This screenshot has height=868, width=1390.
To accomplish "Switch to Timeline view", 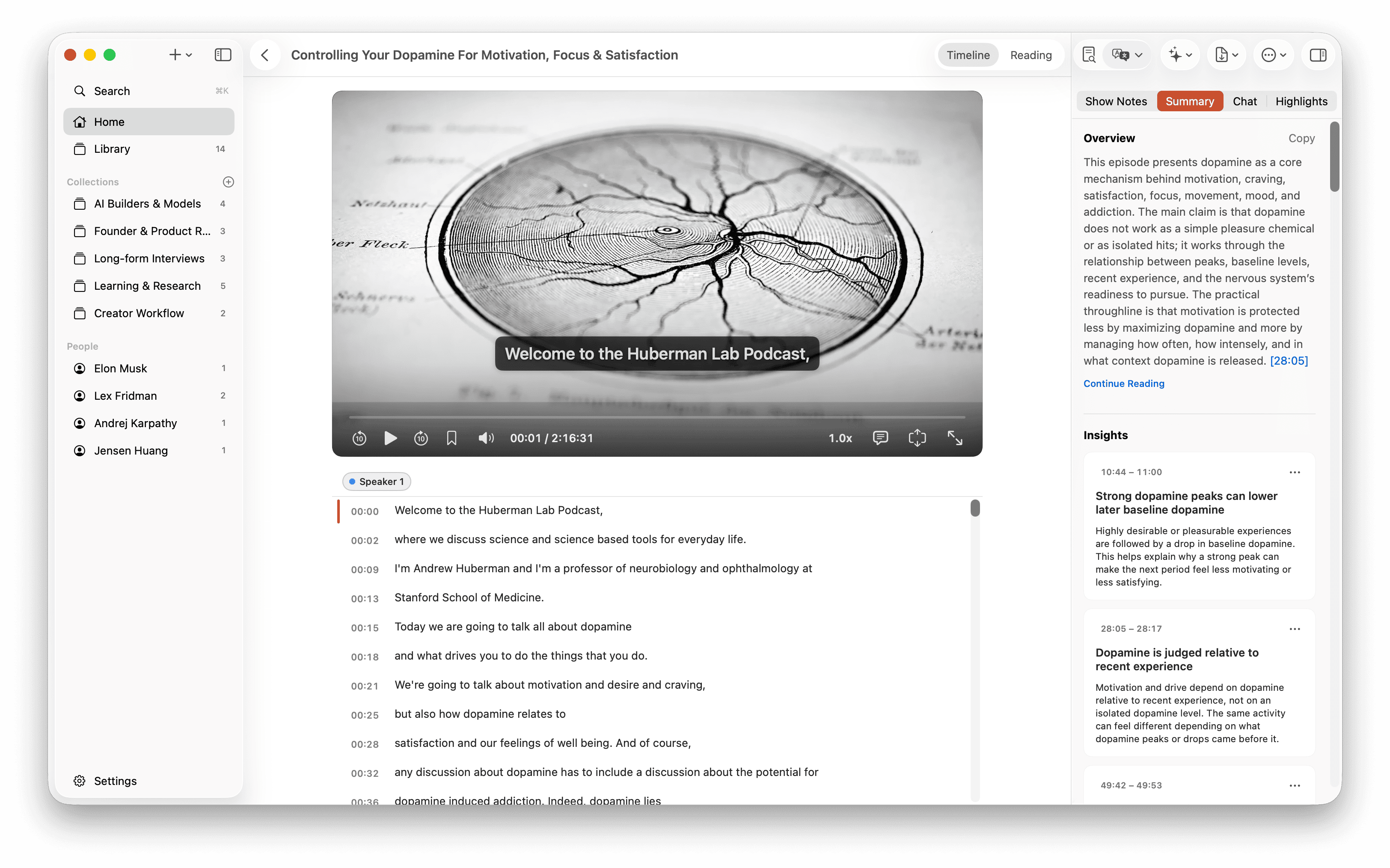I will pyautogui.click(x=968, y=55).
